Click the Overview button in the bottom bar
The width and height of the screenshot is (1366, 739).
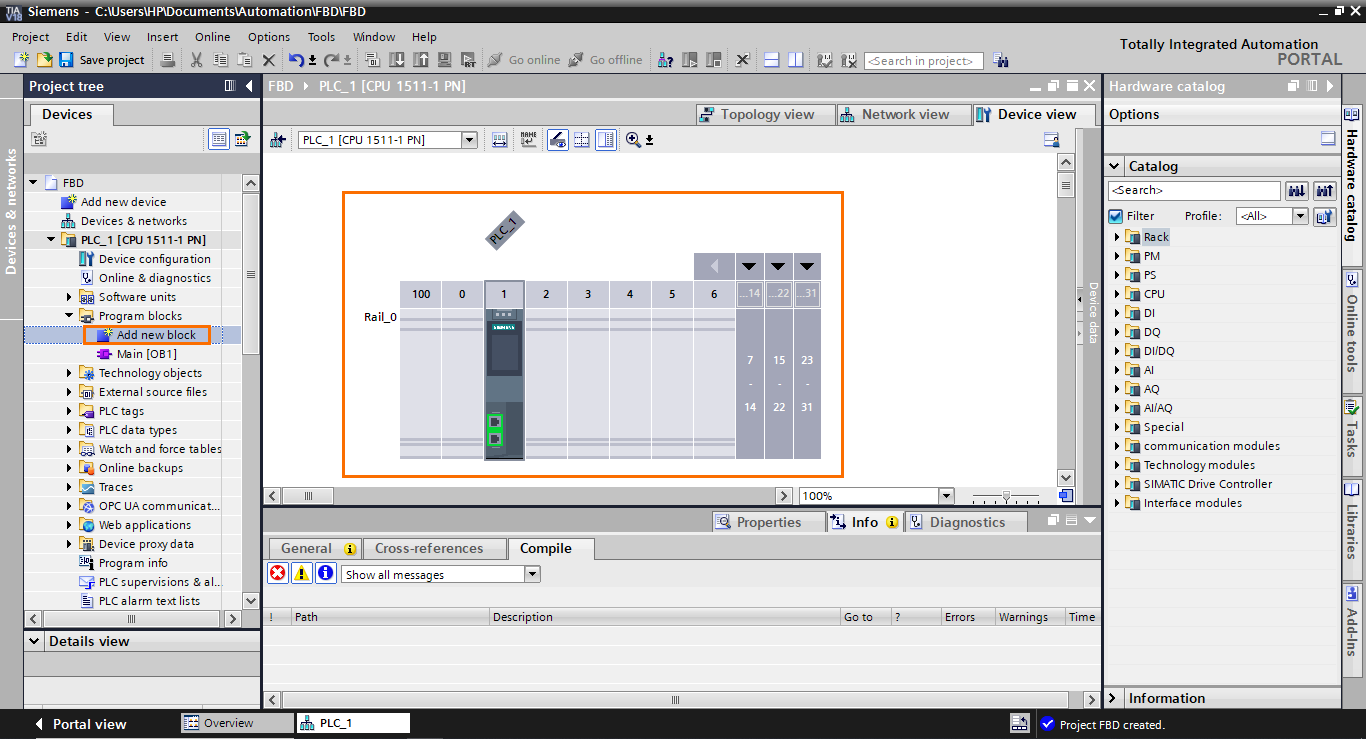(x=237, y=723)
